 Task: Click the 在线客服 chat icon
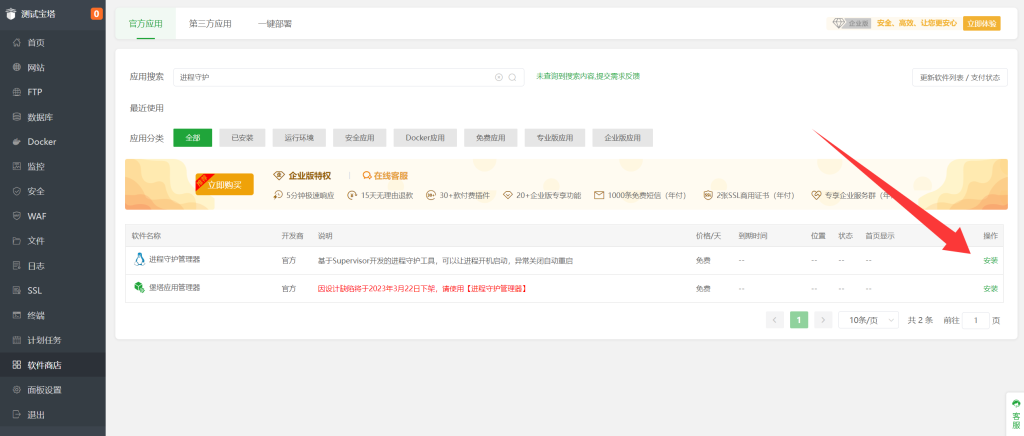[367, 175]
